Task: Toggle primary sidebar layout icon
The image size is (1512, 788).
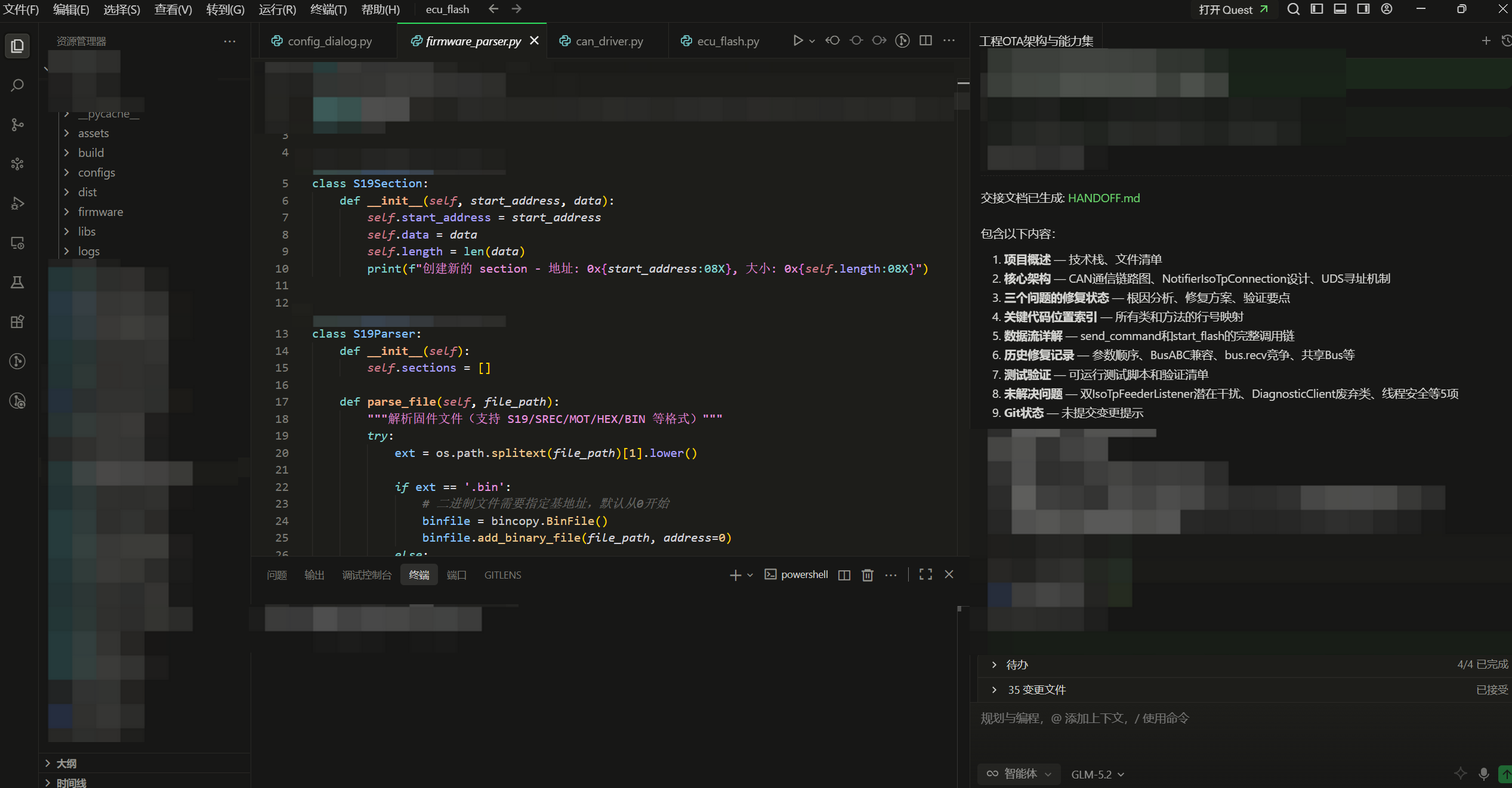Action: pyautogui.click(x=1317, y=9)
